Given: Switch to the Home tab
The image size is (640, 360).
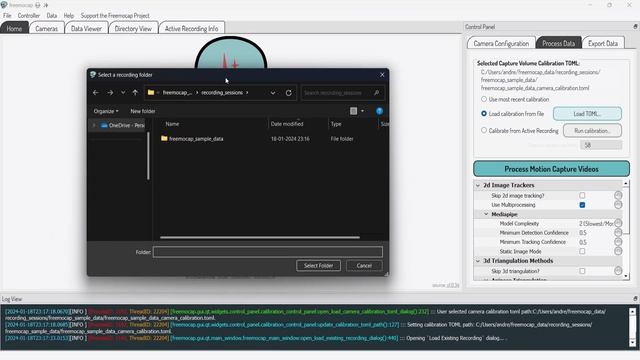Looking at the screenshot, I should coord(14,28).
